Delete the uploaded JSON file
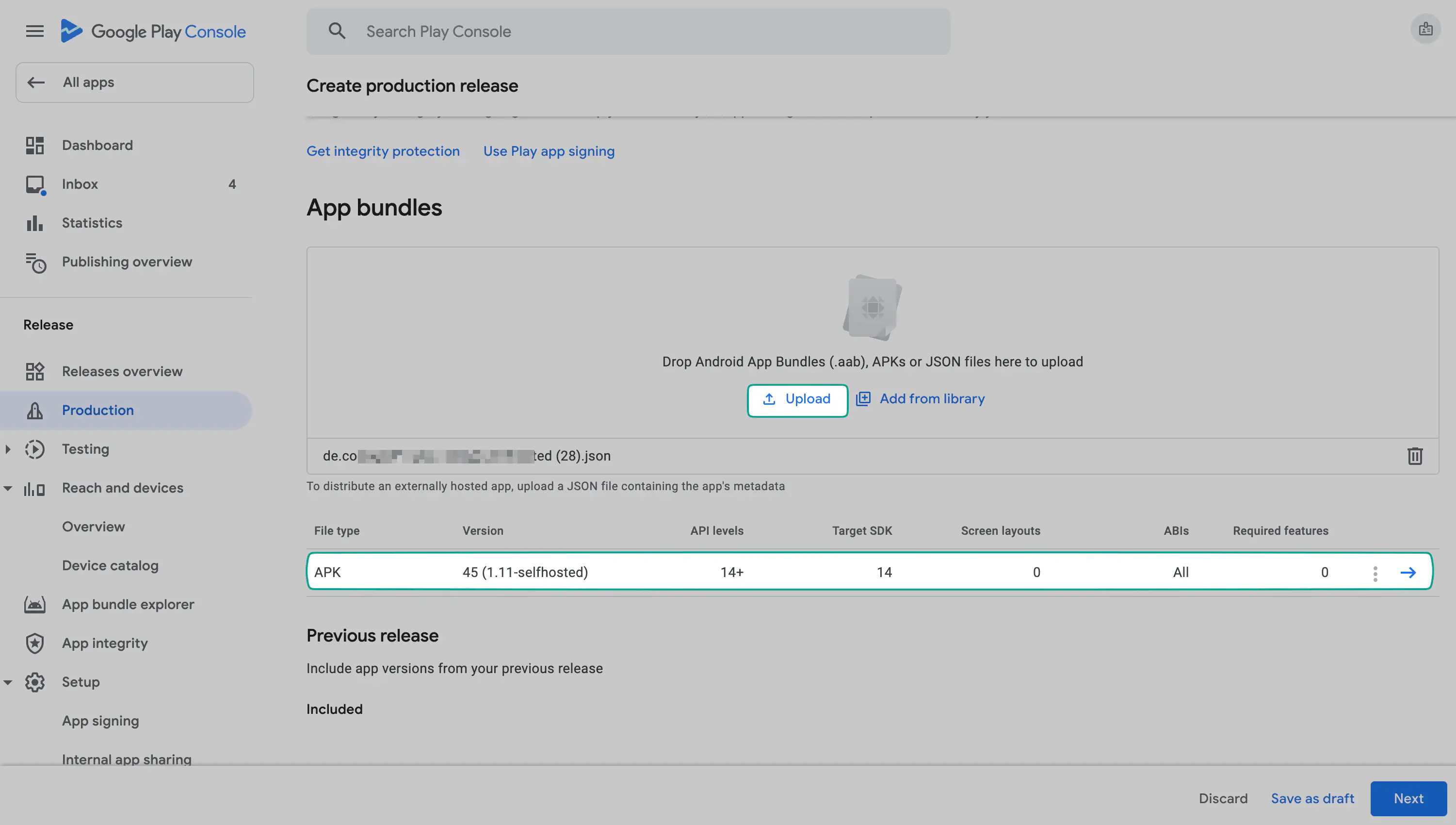Image resolution: width=1456 pixels, height=825 pixels. [x=1415, y=456]
